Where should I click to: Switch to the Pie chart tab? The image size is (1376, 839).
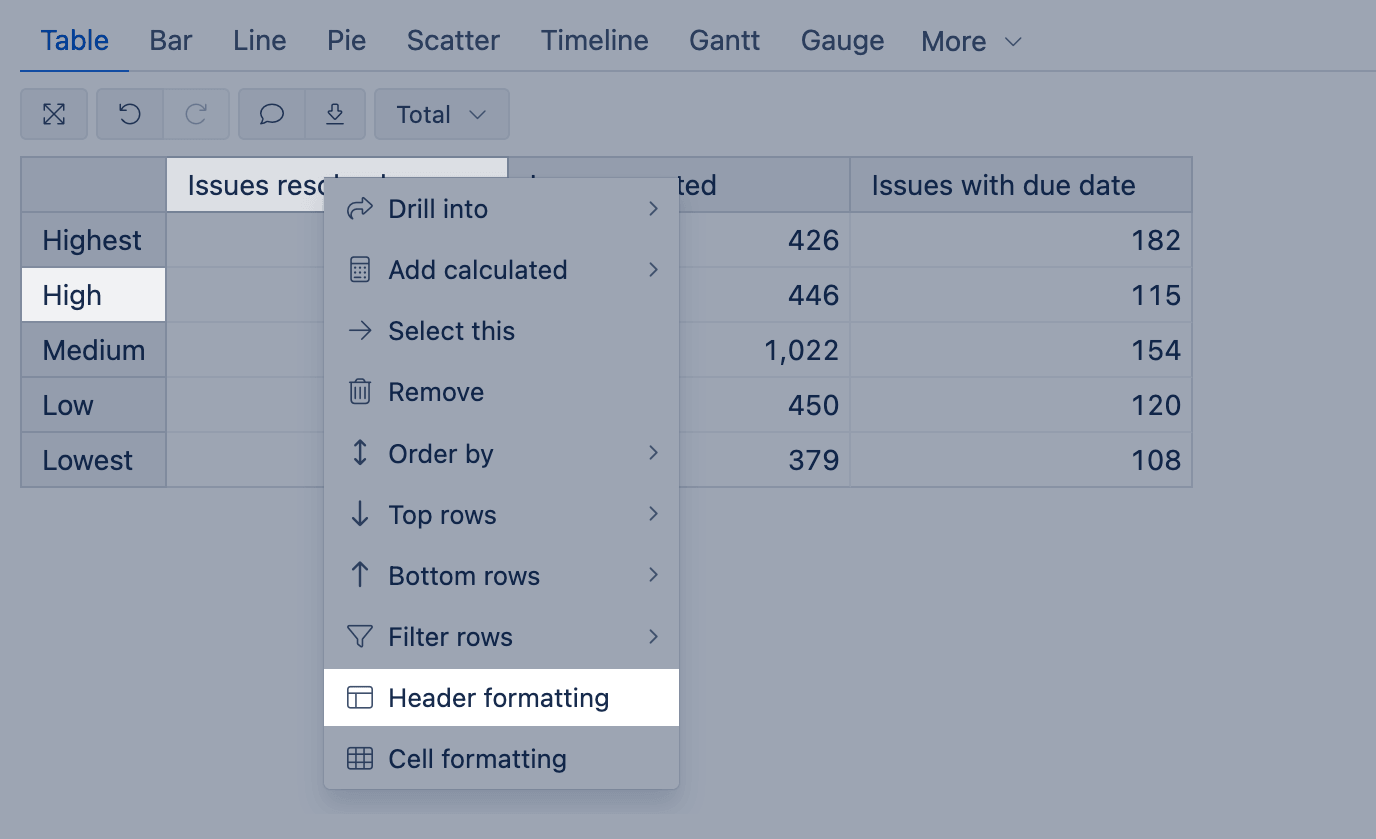click(x=346, y=40)
